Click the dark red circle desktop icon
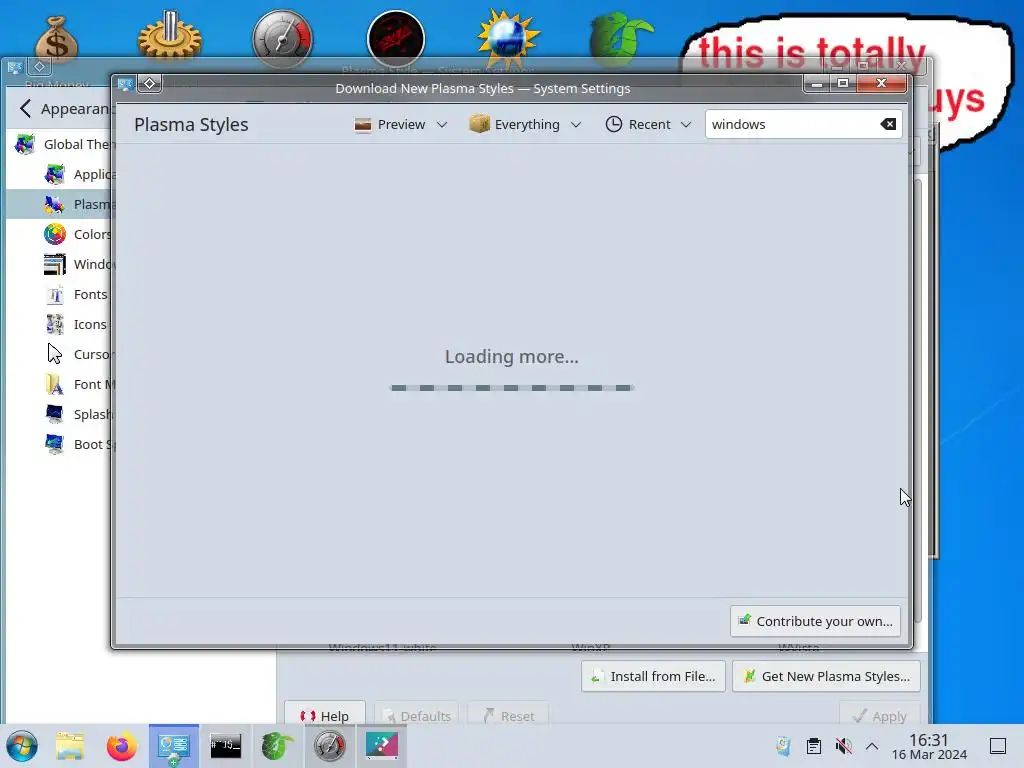 396,39
